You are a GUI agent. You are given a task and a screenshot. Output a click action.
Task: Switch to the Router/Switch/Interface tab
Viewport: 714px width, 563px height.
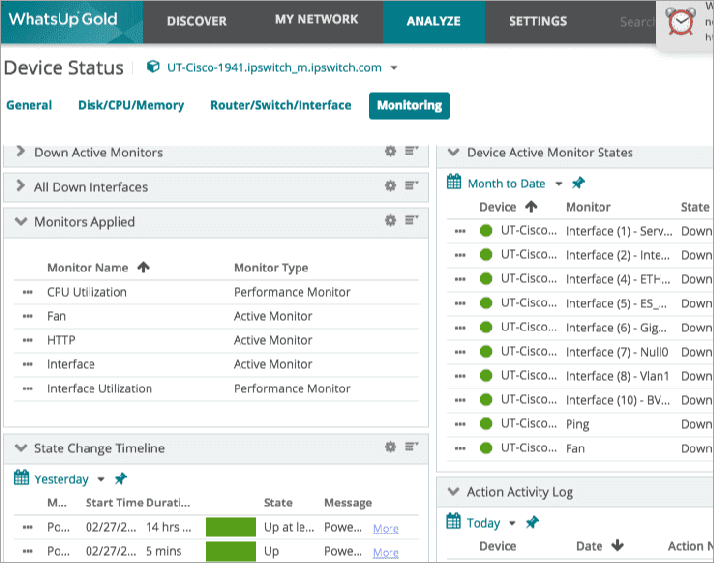pos(280,105)
